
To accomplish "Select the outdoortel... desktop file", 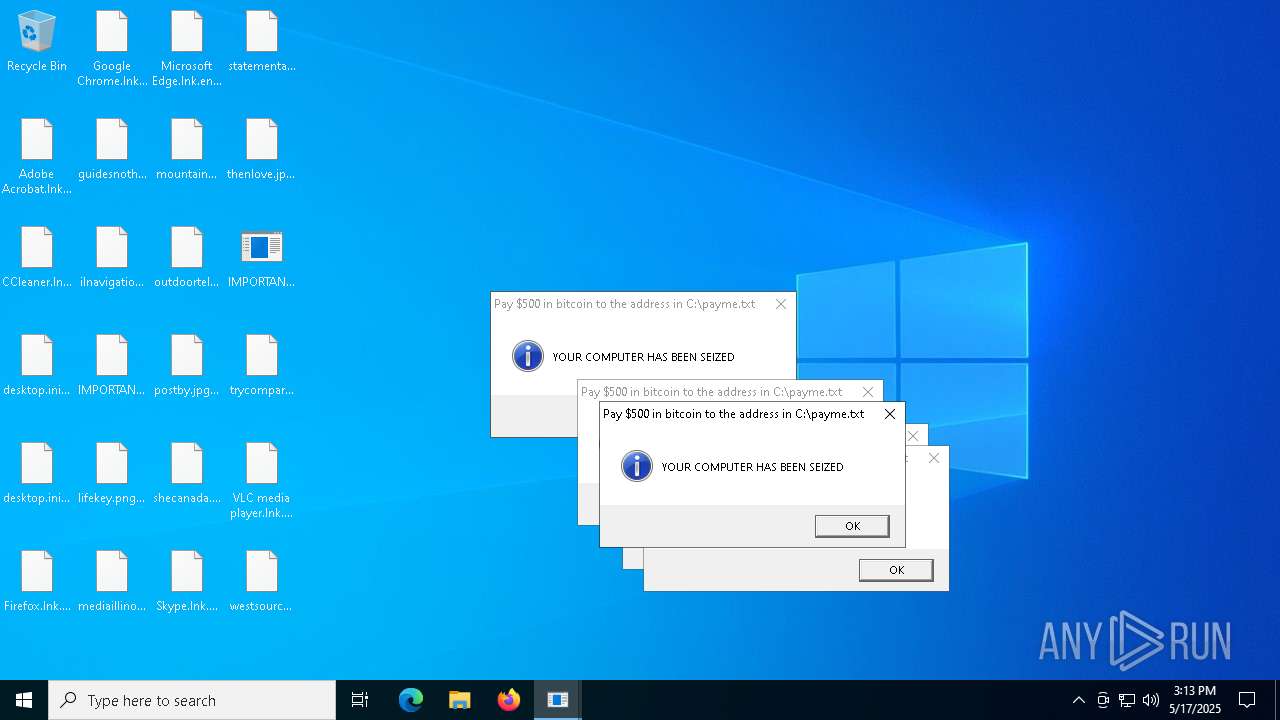I will 187,258.
